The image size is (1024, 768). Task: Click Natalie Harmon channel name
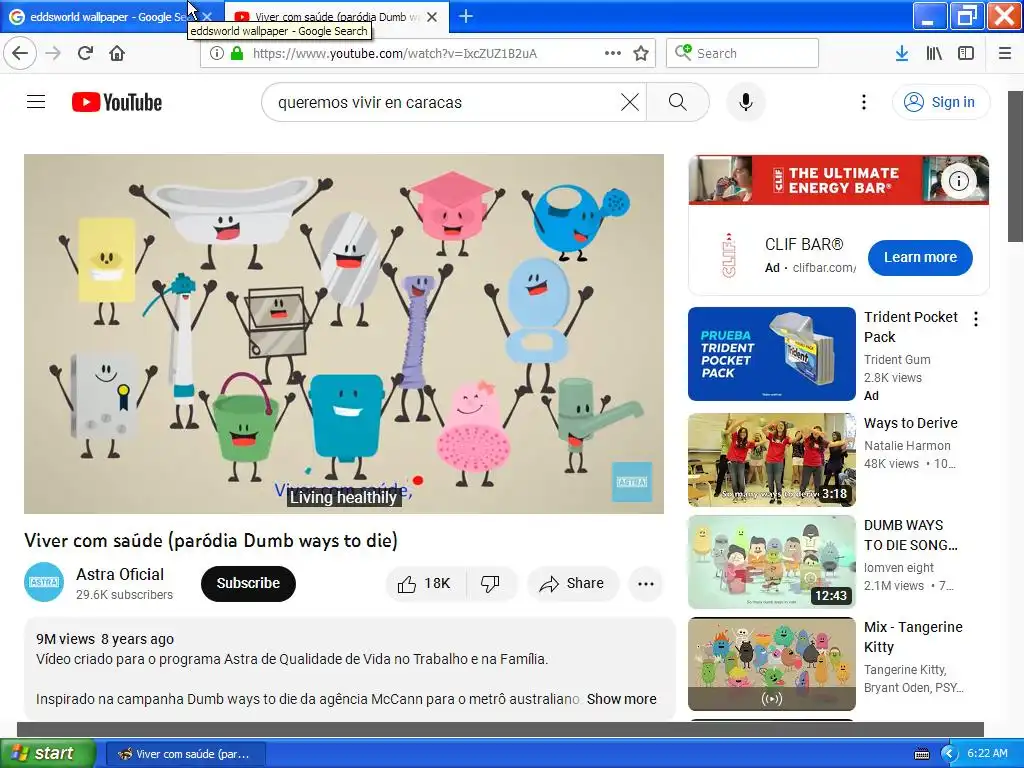tap(907, 445)
